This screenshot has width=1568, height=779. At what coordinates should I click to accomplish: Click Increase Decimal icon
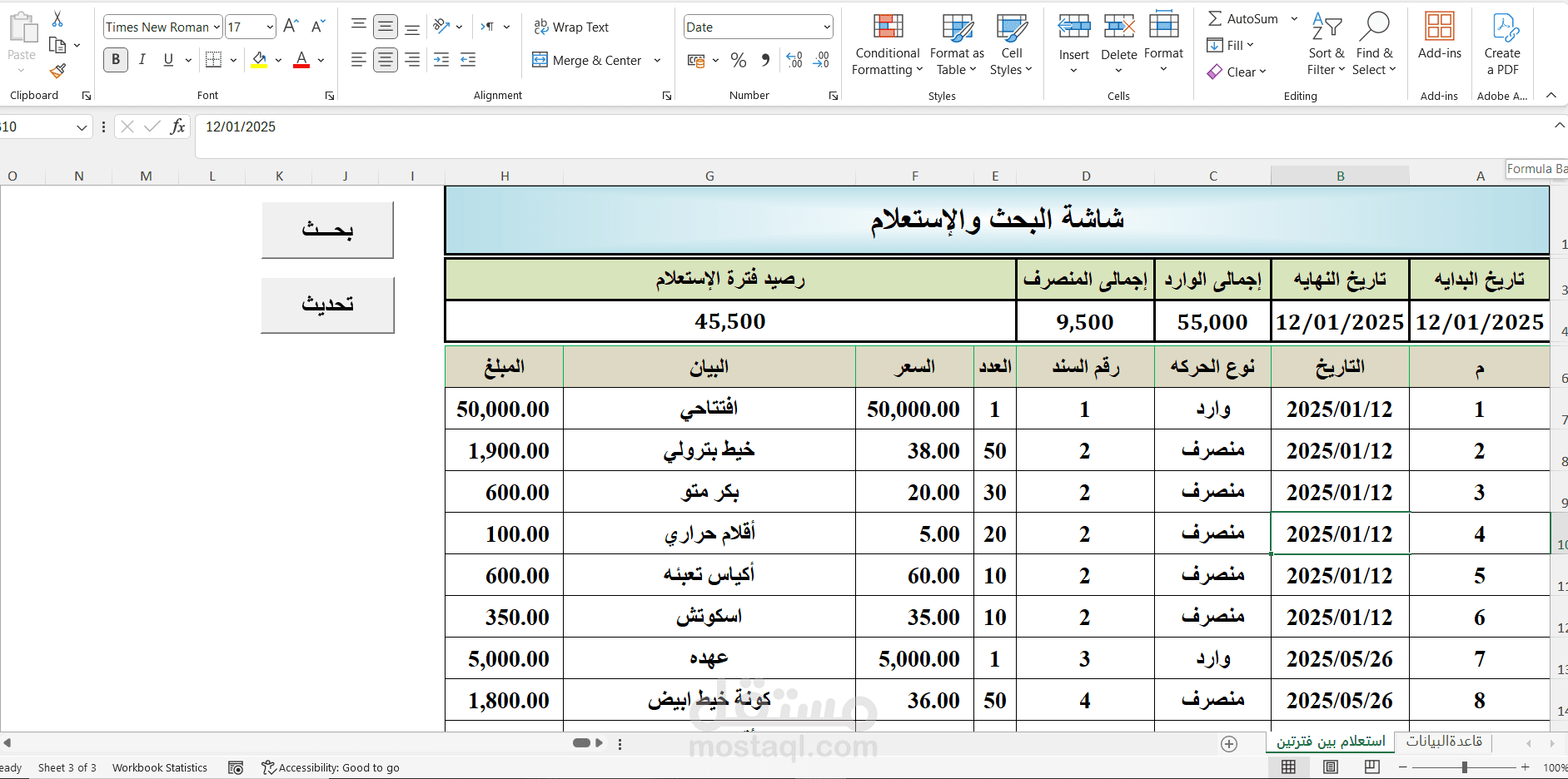(794, 60)
